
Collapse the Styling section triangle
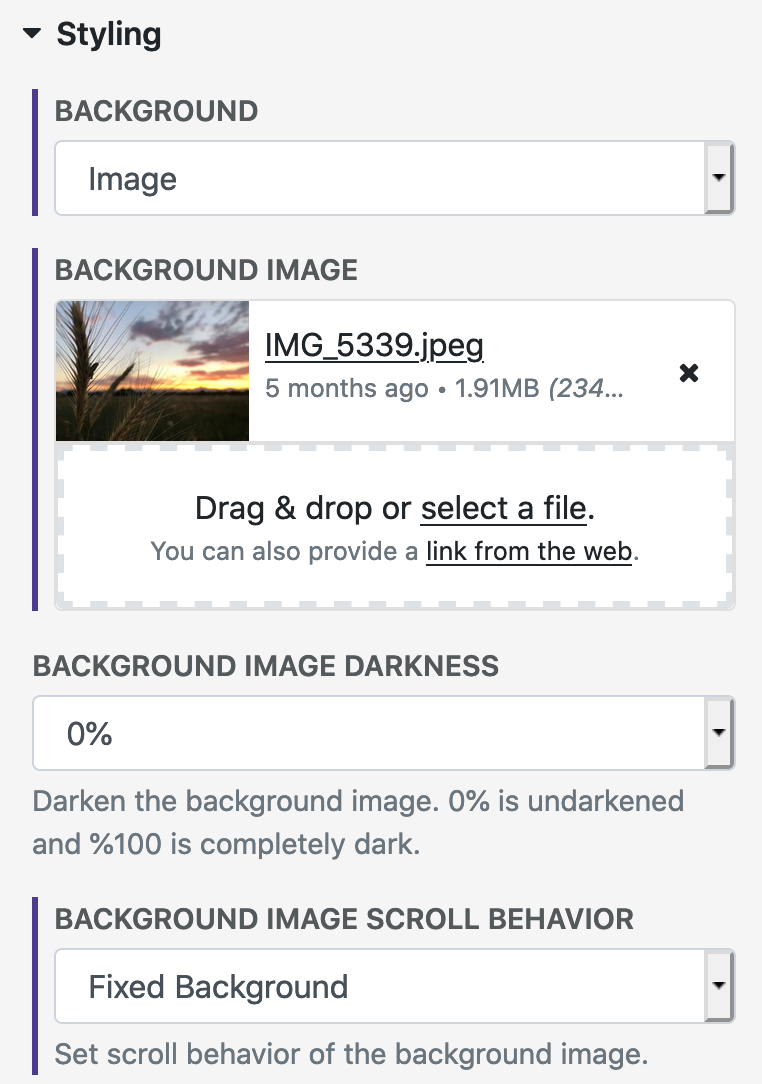32,32
